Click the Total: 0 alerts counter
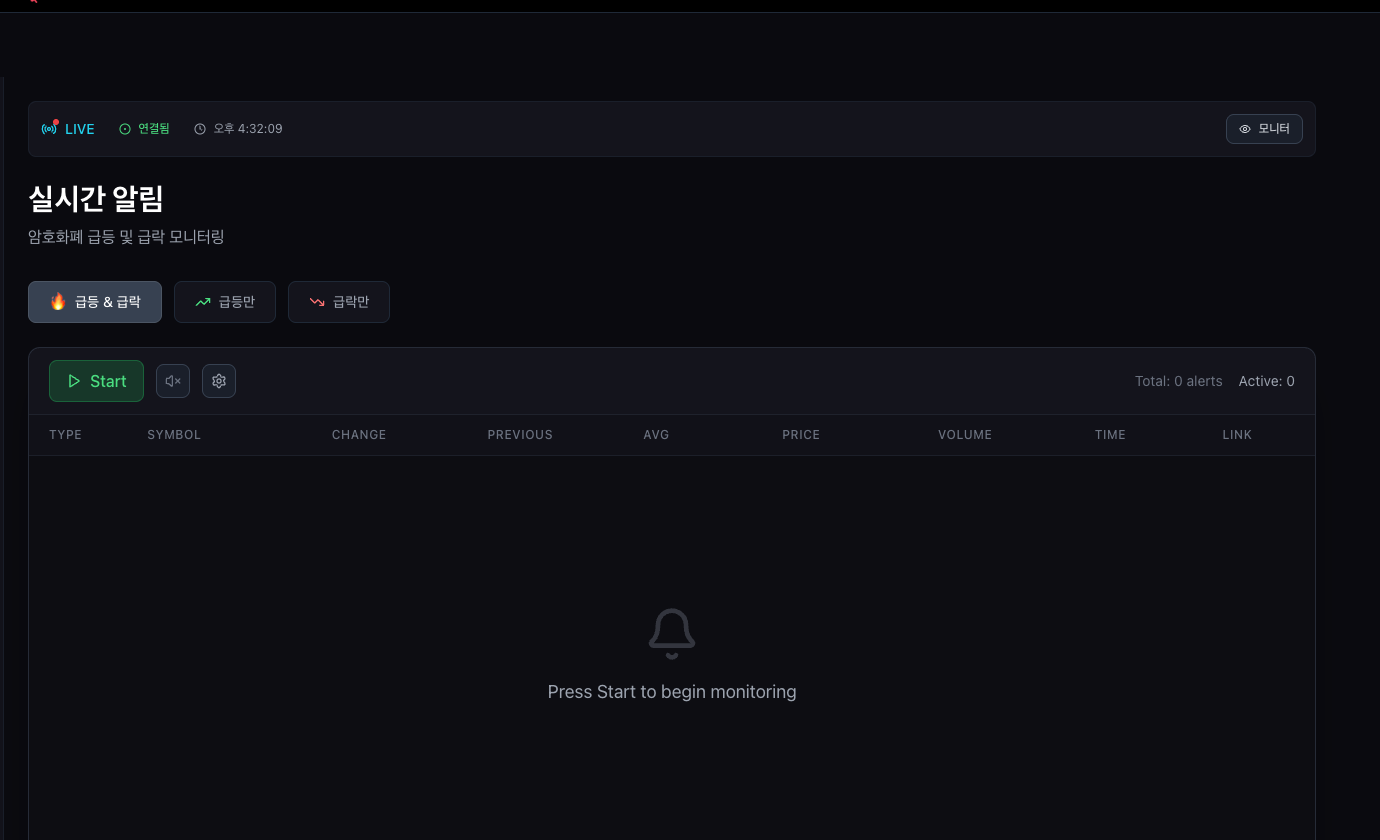The height and width of the screenshot is (840, 1380). point(1179,381)
